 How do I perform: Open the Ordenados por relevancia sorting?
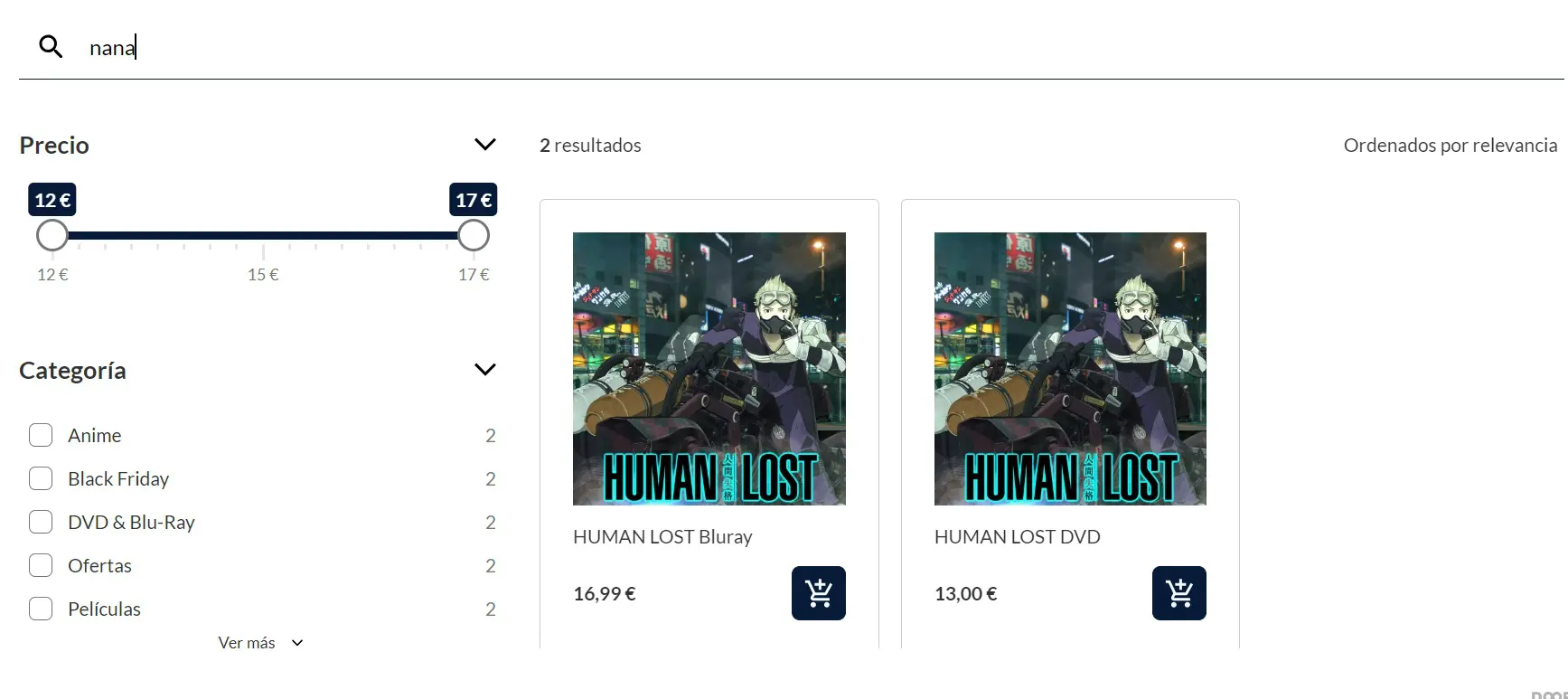[x=1450, y=146]
